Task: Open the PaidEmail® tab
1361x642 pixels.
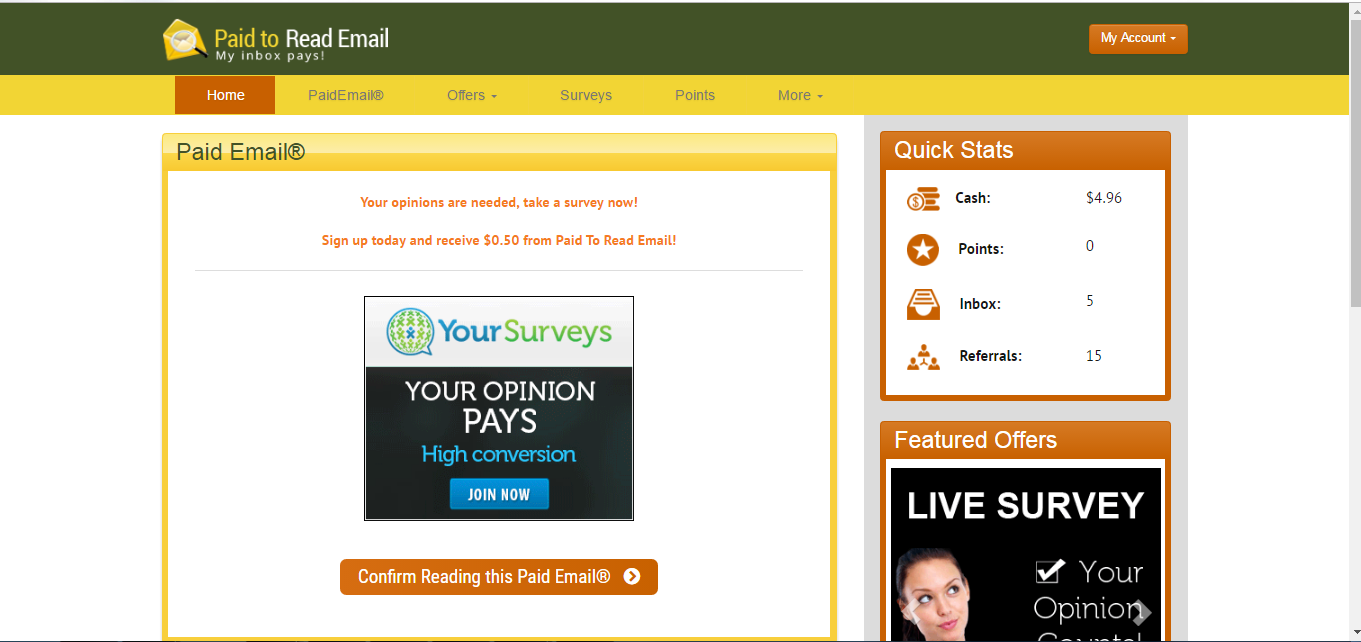Action: point(346,95)
